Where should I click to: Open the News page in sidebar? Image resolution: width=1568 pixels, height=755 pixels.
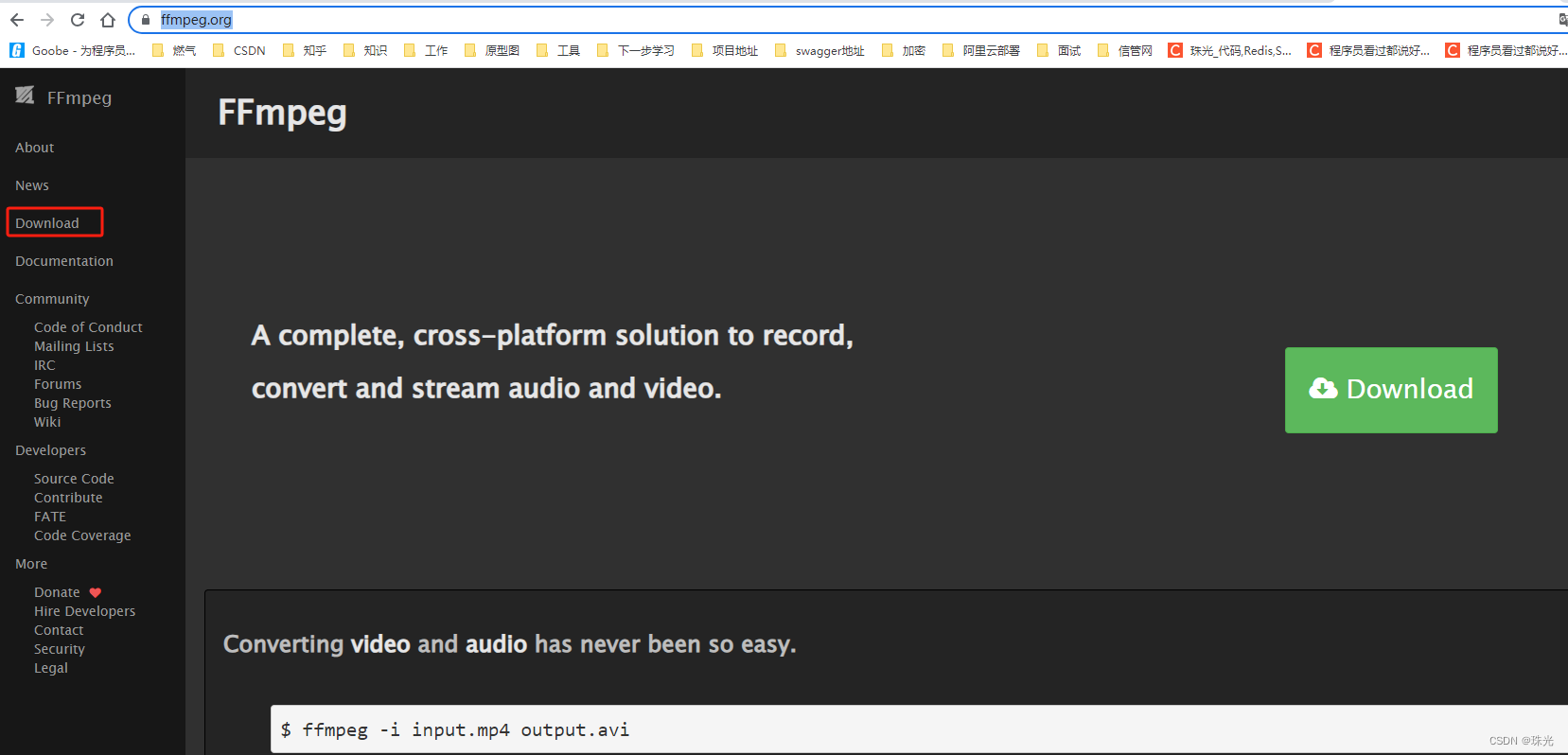point(32,185)
